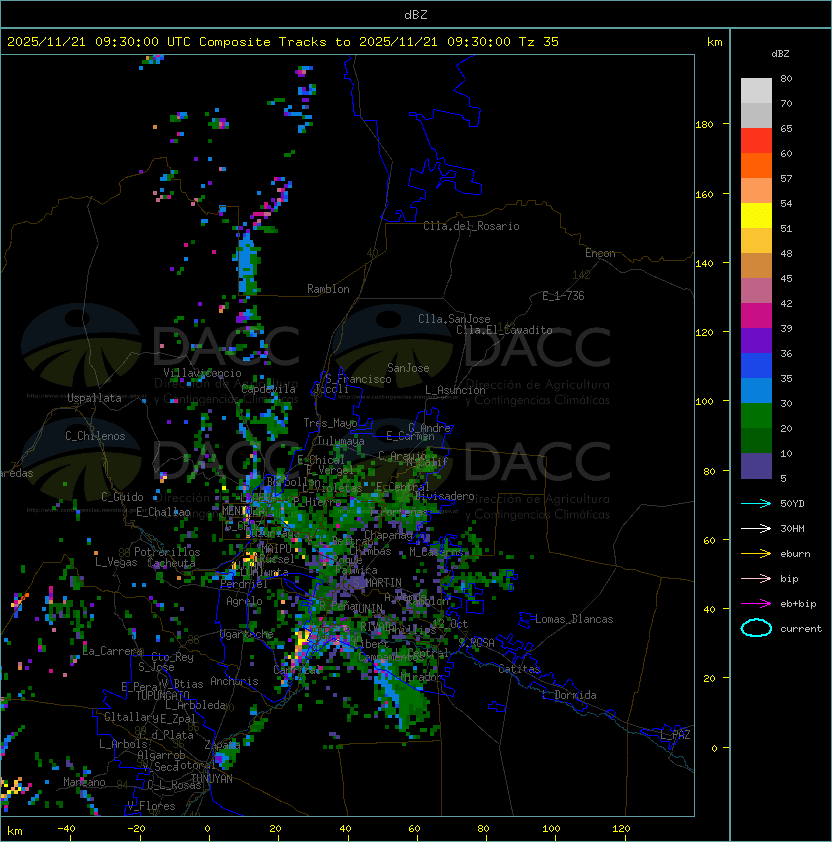The height and width of the screenshot is (842, 832).
Task: Click the 'Uspallata' place label
Action: click(x=94, y=398)
